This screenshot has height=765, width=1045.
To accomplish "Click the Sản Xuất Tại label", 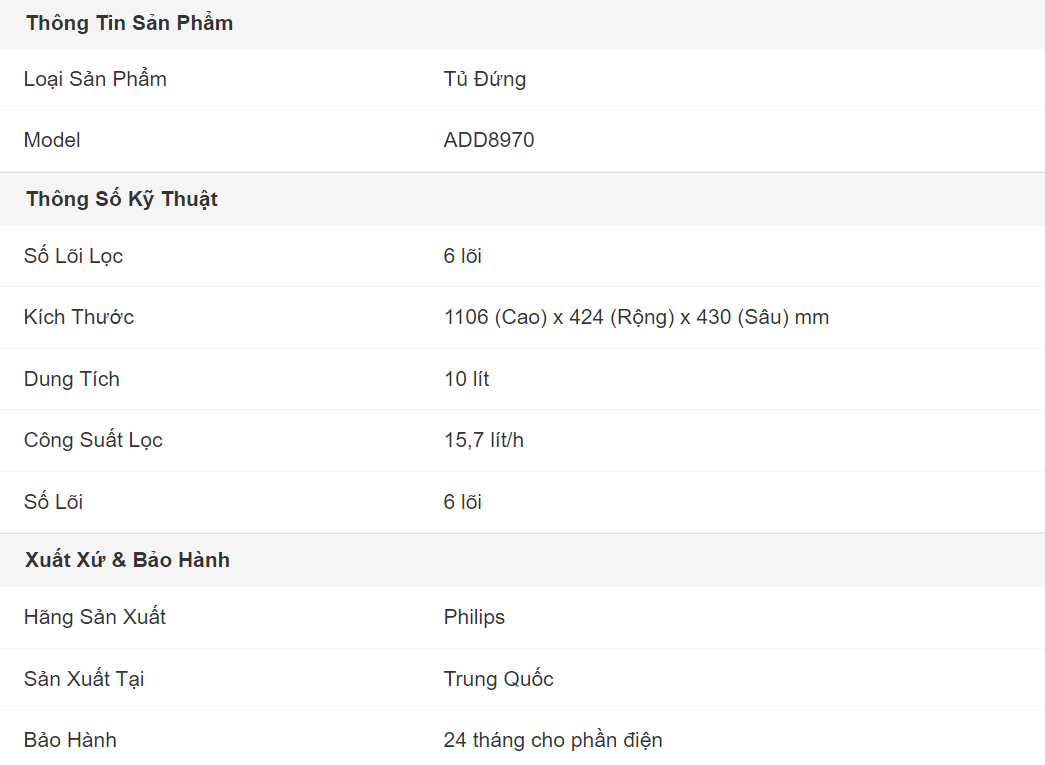I will [x=84, y=679].
